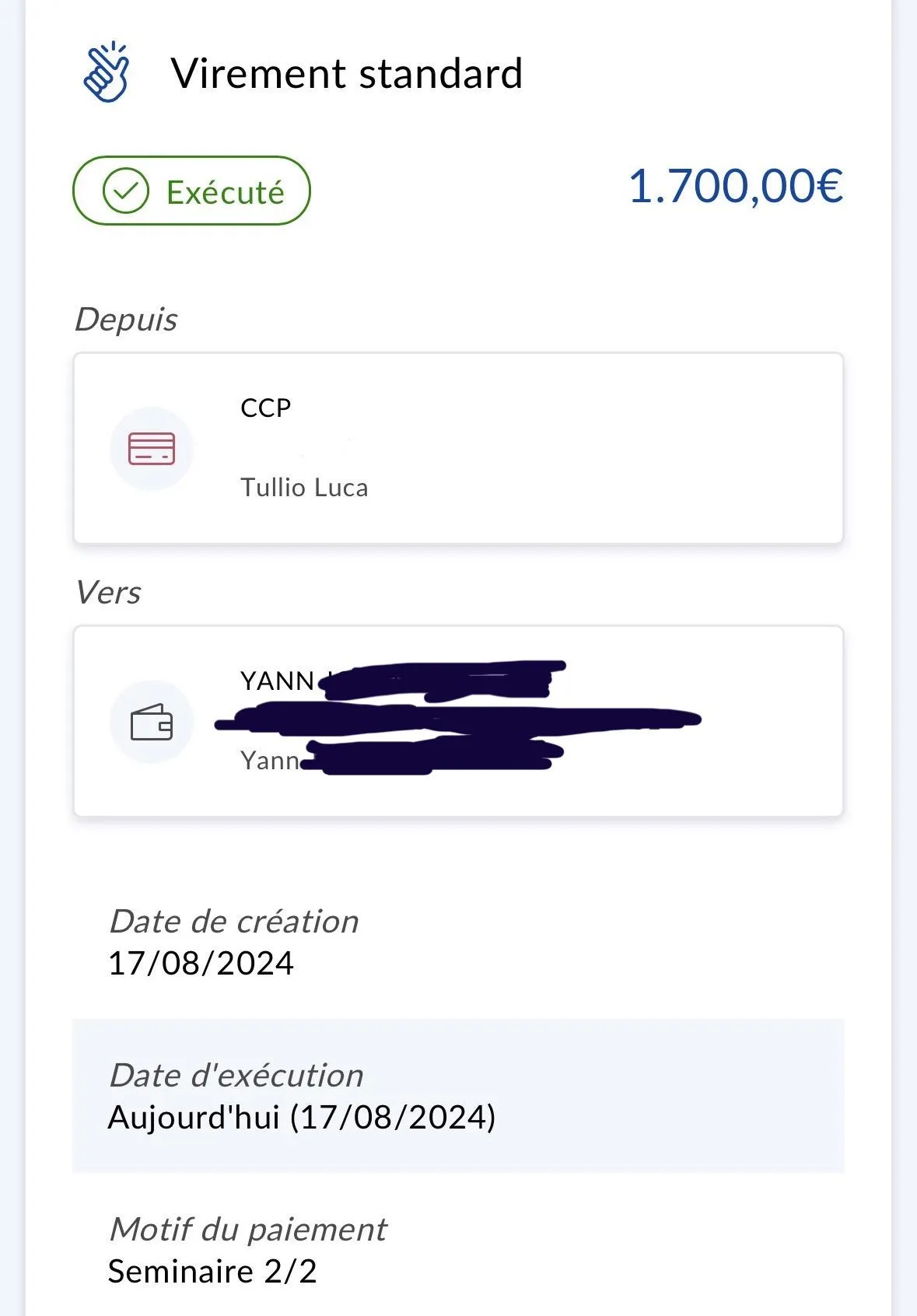Tap the Motif du paiement label
This screenshot has height=1316, width=917.
coord(248,1230)
